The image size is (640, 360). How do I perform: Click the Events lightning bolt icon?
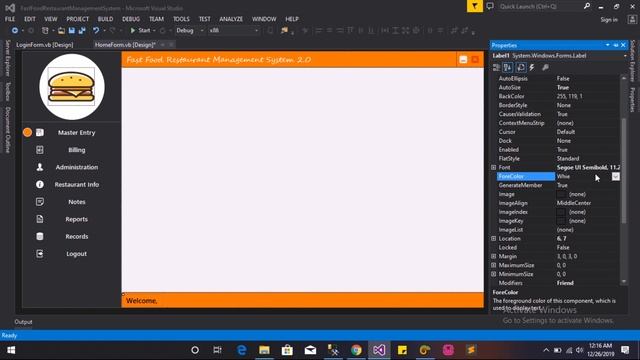[x=532, y=67]
